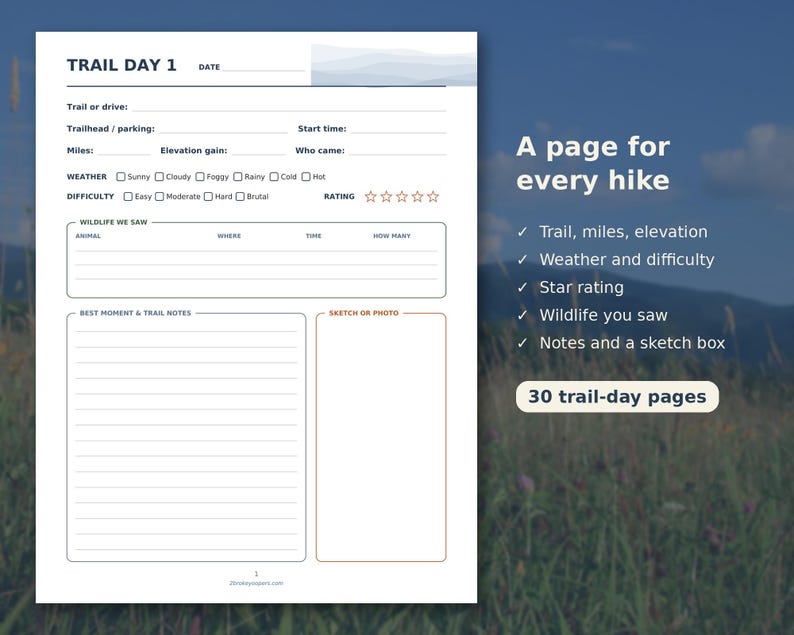Click the HOW MANY column header
The height and width of the screenshot is (635, 794).
[392, 236]
